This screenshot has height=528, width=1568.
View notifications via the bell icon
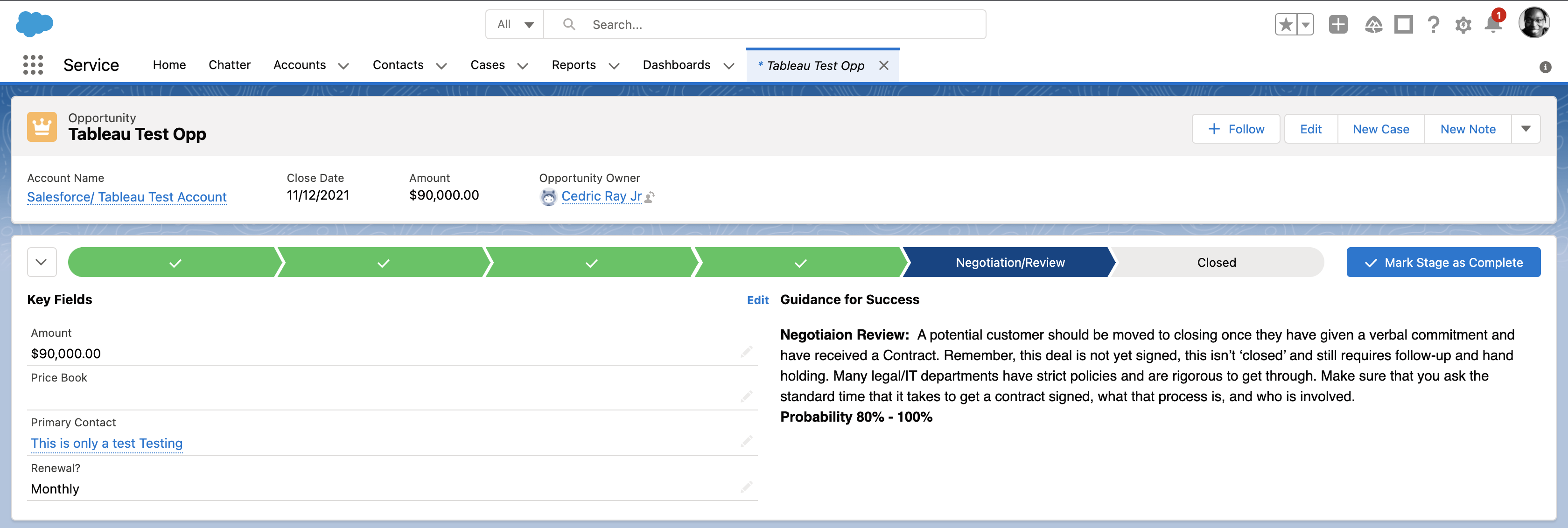[1492, 26]
